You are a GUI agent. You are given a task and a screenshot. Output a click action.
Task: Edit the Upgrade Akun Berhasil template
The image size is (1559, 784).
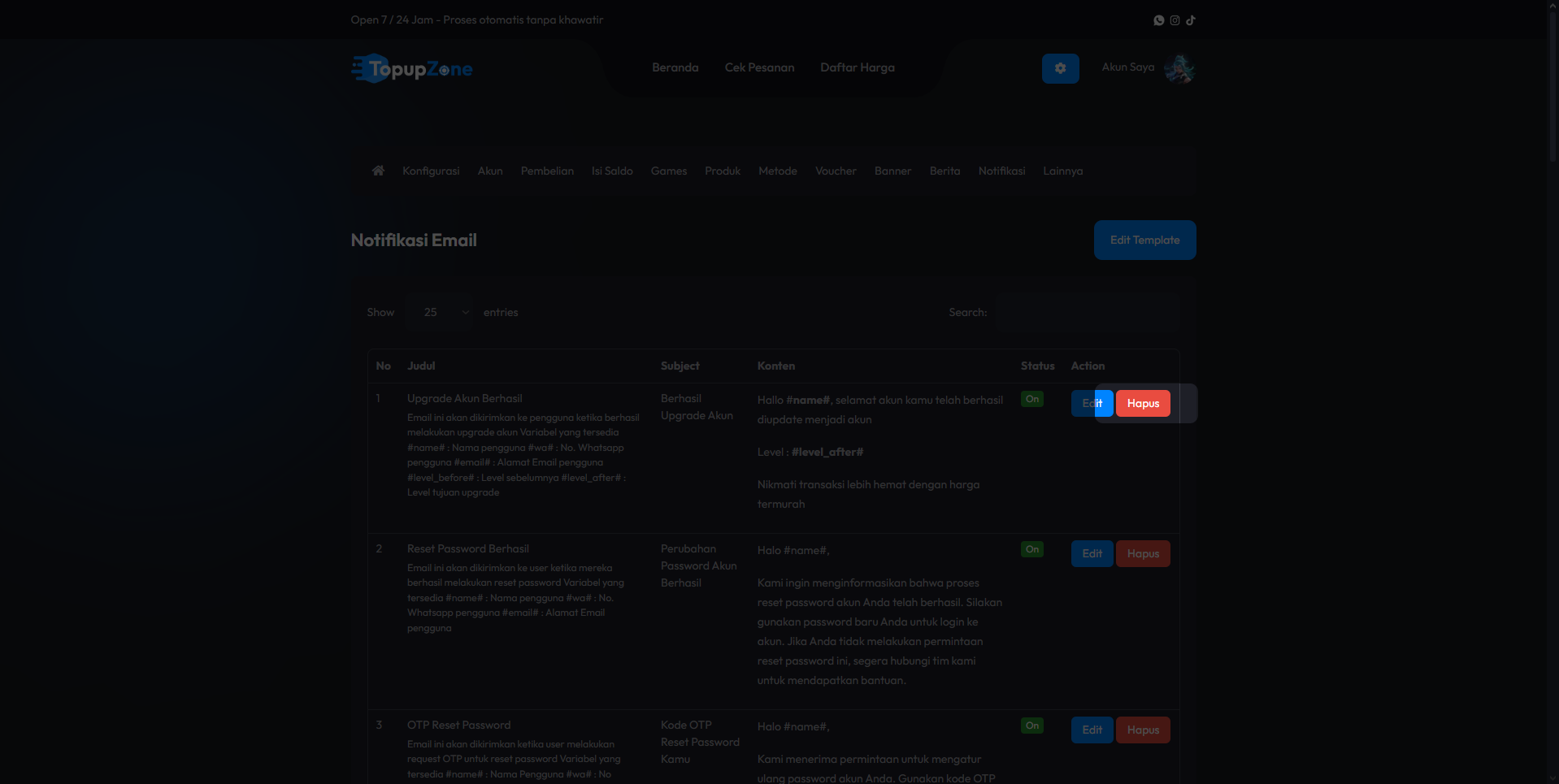[x=1092, y=403]
